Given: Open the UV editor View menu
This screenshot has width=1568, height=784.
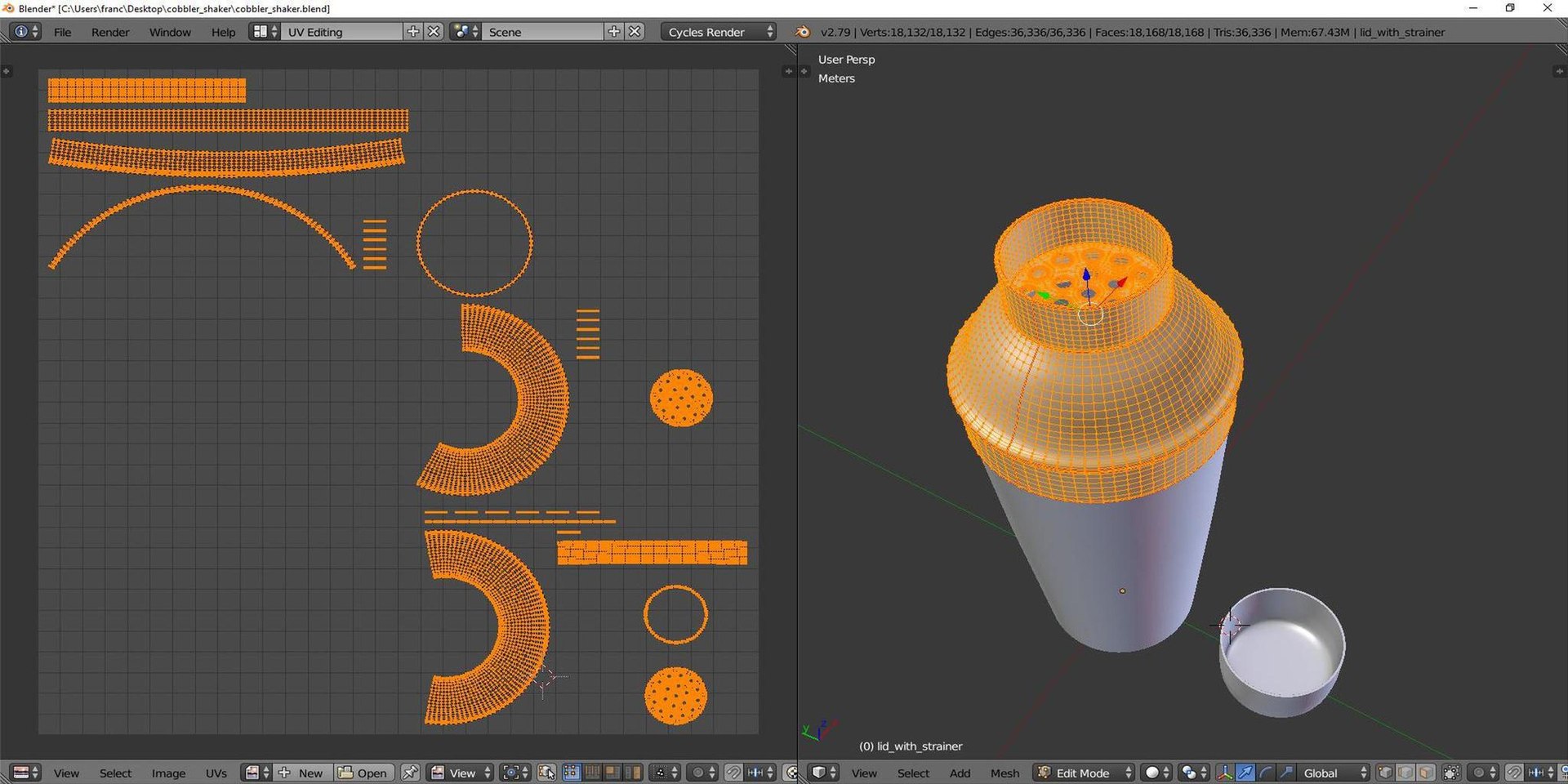Looking at the screenshot, I should tap(66, 773).
